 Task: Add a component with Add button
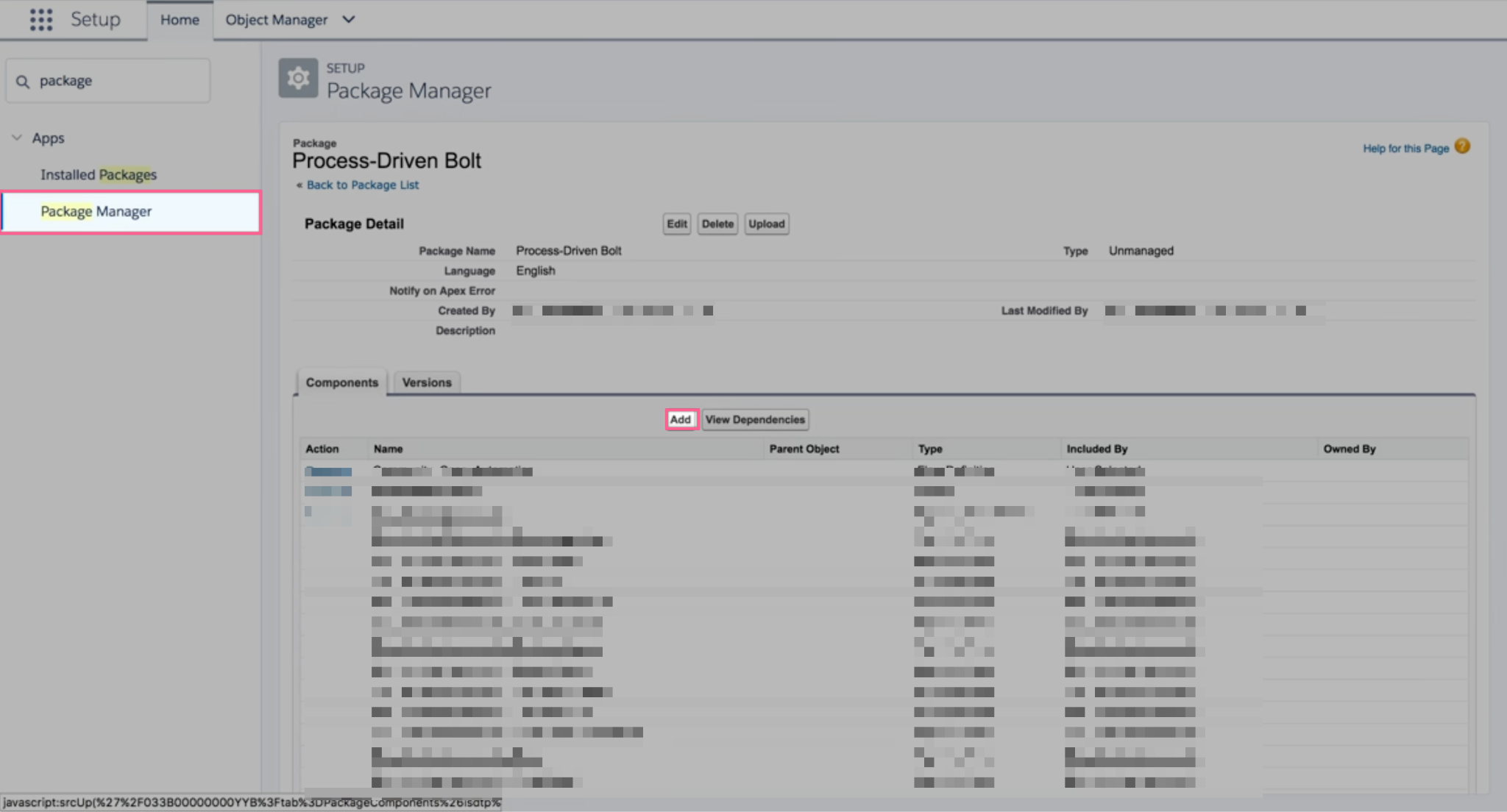click(x=681, y=419)
